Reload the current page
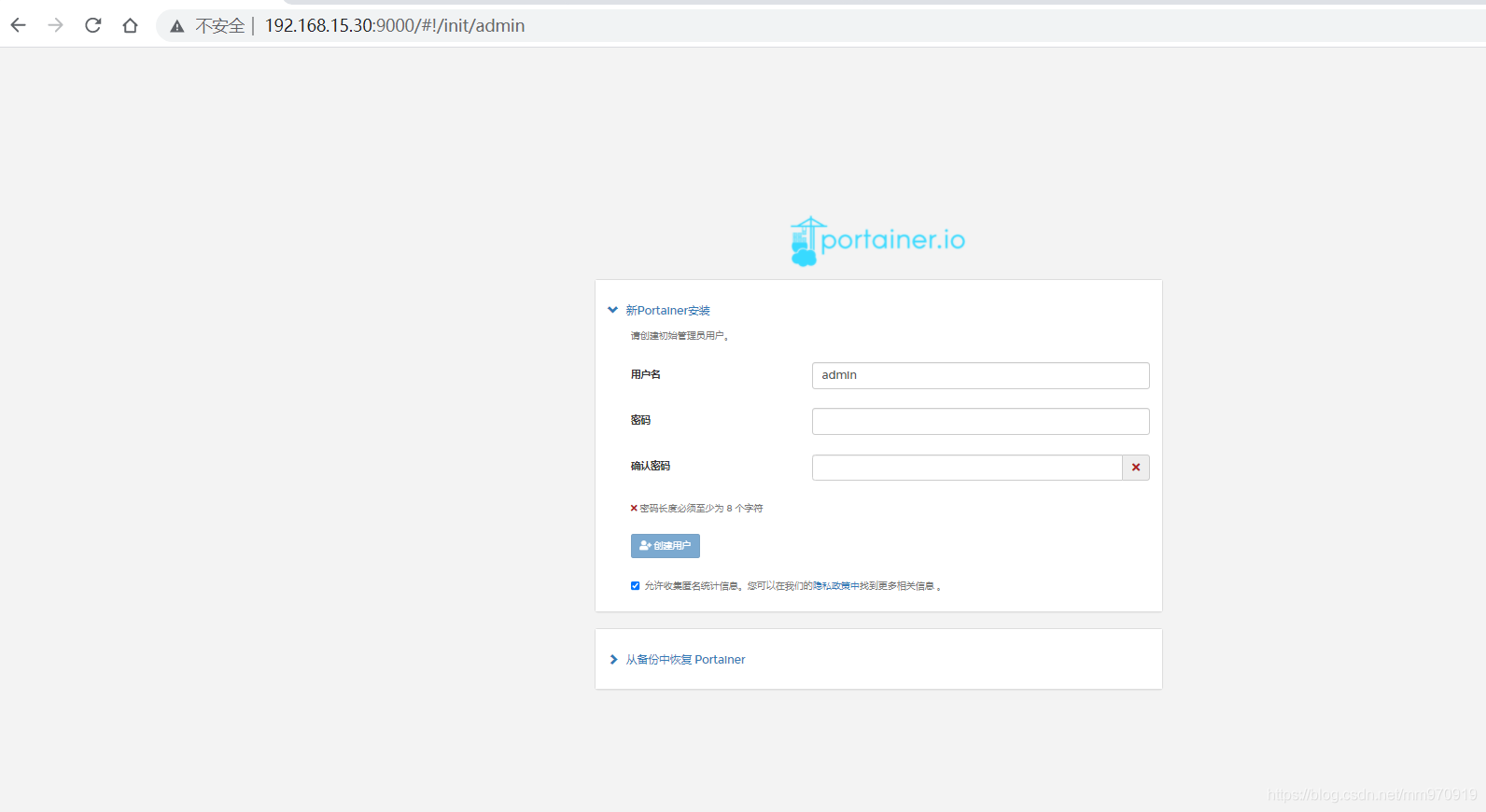1486x812 pixels. 92,25
